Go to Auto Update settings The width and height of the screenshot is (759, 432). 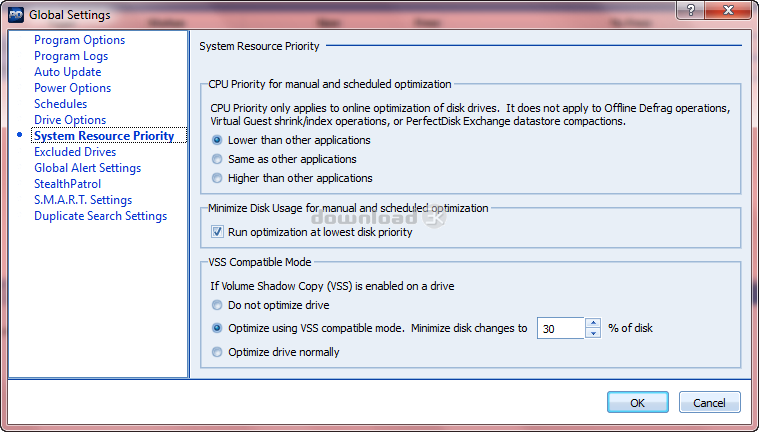click(67, 72)
